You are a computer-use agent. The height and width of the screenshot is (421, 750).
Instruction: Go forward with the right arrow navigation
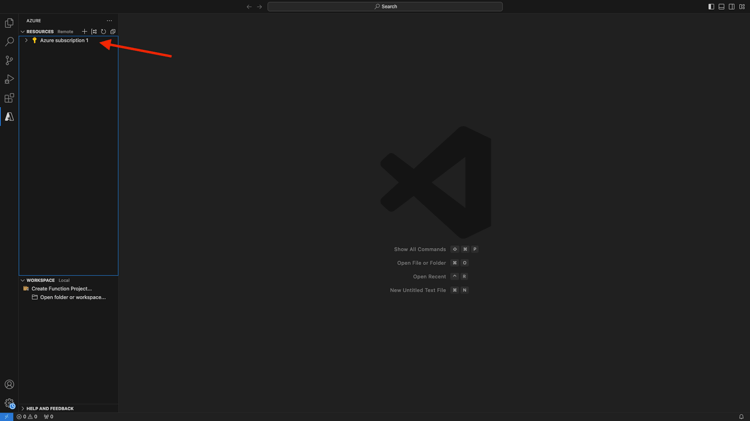point(259,7)
